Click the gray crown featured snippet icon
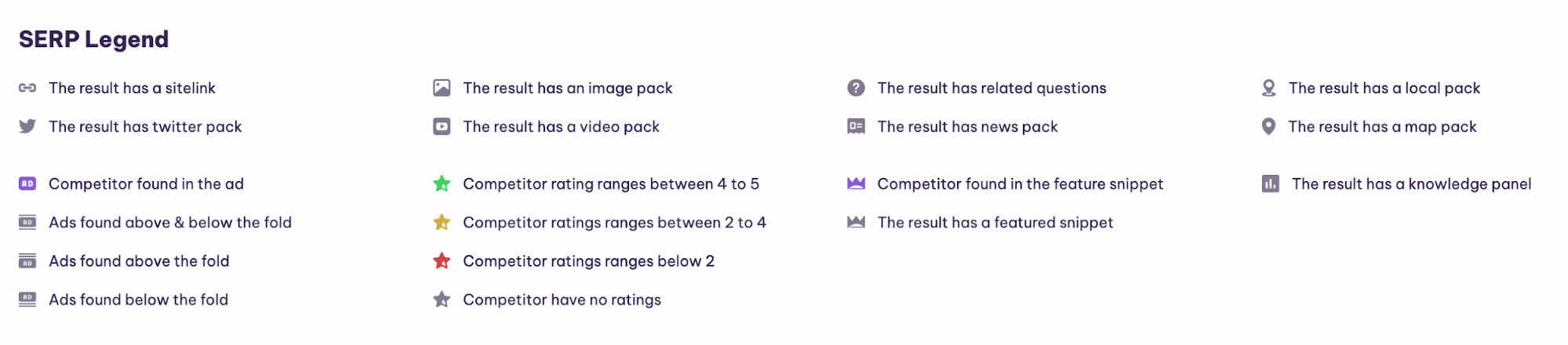Viewport: 1568px width, 345px height. [x=856, y=222]
